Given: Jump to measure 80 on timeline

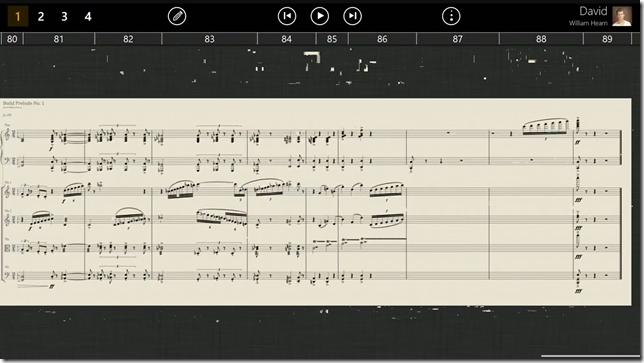Looking at the screenshot, I should pyautogui.click(x=12, y=39).
